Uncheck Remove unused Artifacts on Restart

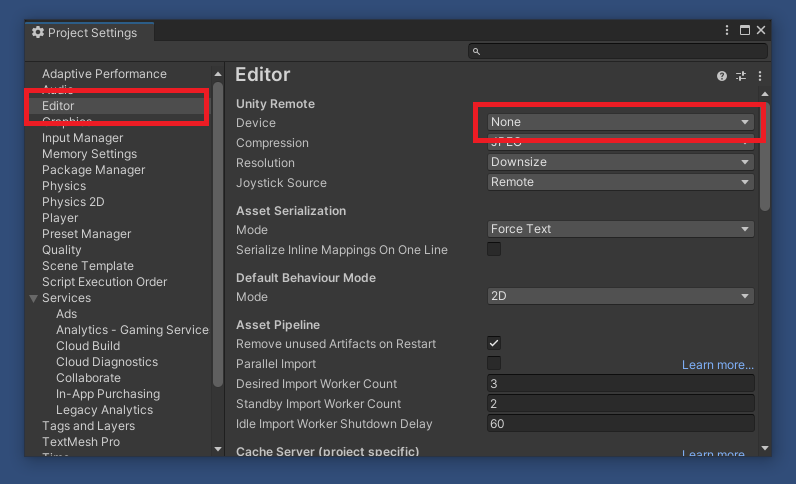(493, 343)
